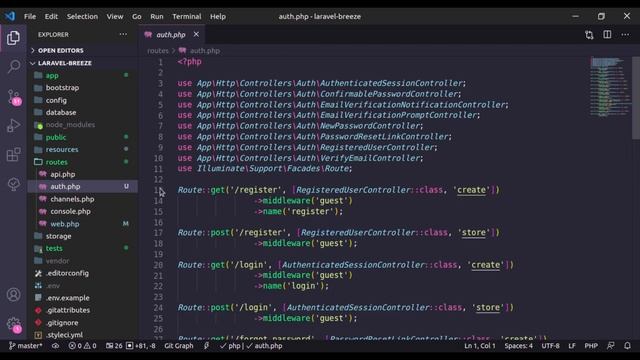The image size is (640, 360).
Task: Open console.php in the explorer
Action: coord(70,211)
